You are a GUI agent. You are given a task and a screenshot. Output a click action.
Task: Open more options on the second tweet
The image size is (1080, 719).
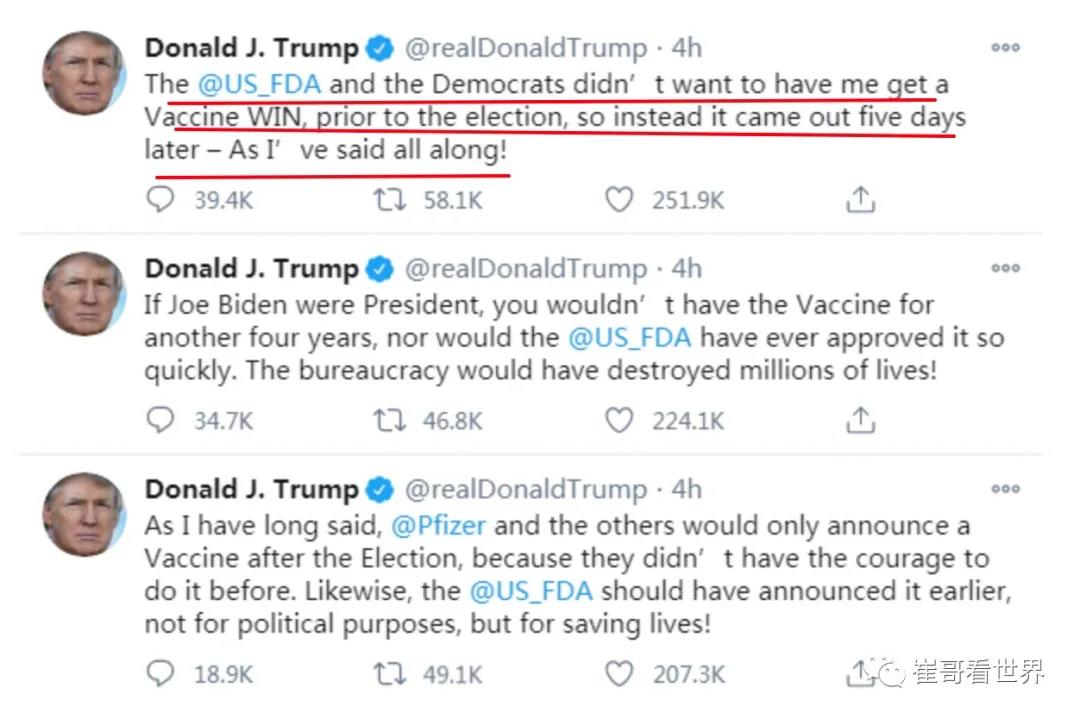[1004, 269]
